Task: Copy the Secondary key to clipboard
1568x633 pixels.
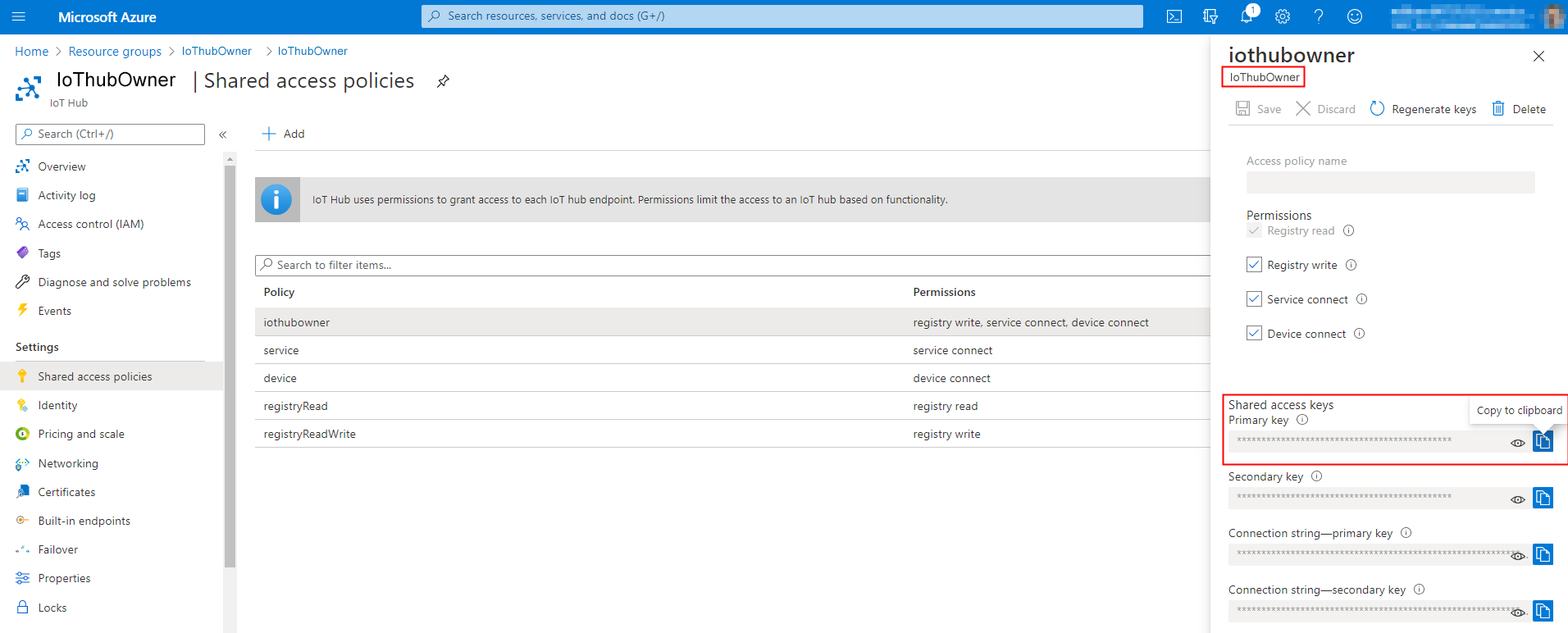Action: click(x=1543, y=498)
